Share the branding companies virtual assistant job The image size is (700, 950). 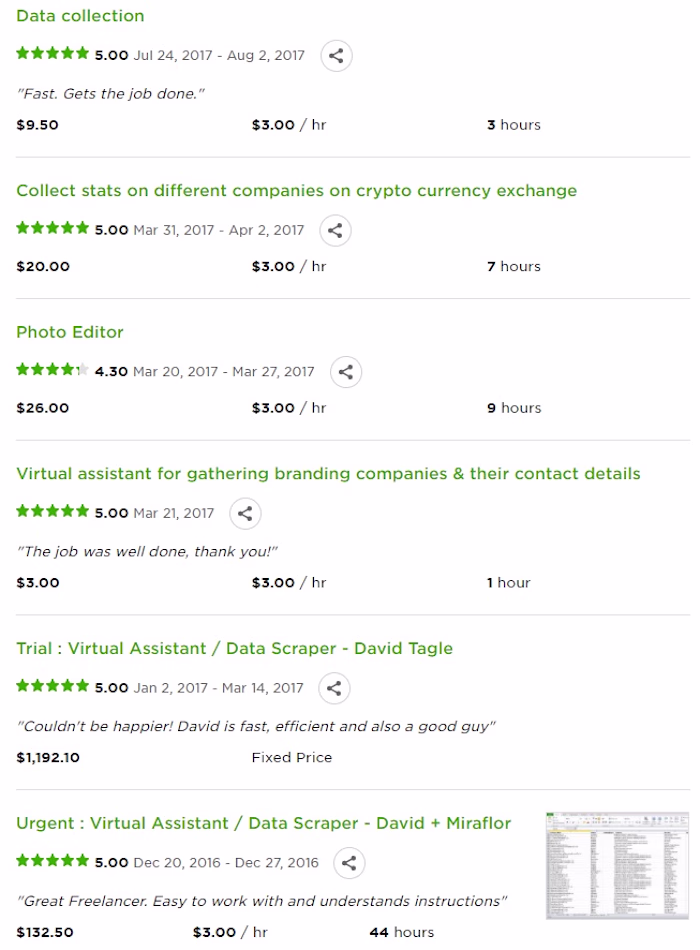click(245, 514)
